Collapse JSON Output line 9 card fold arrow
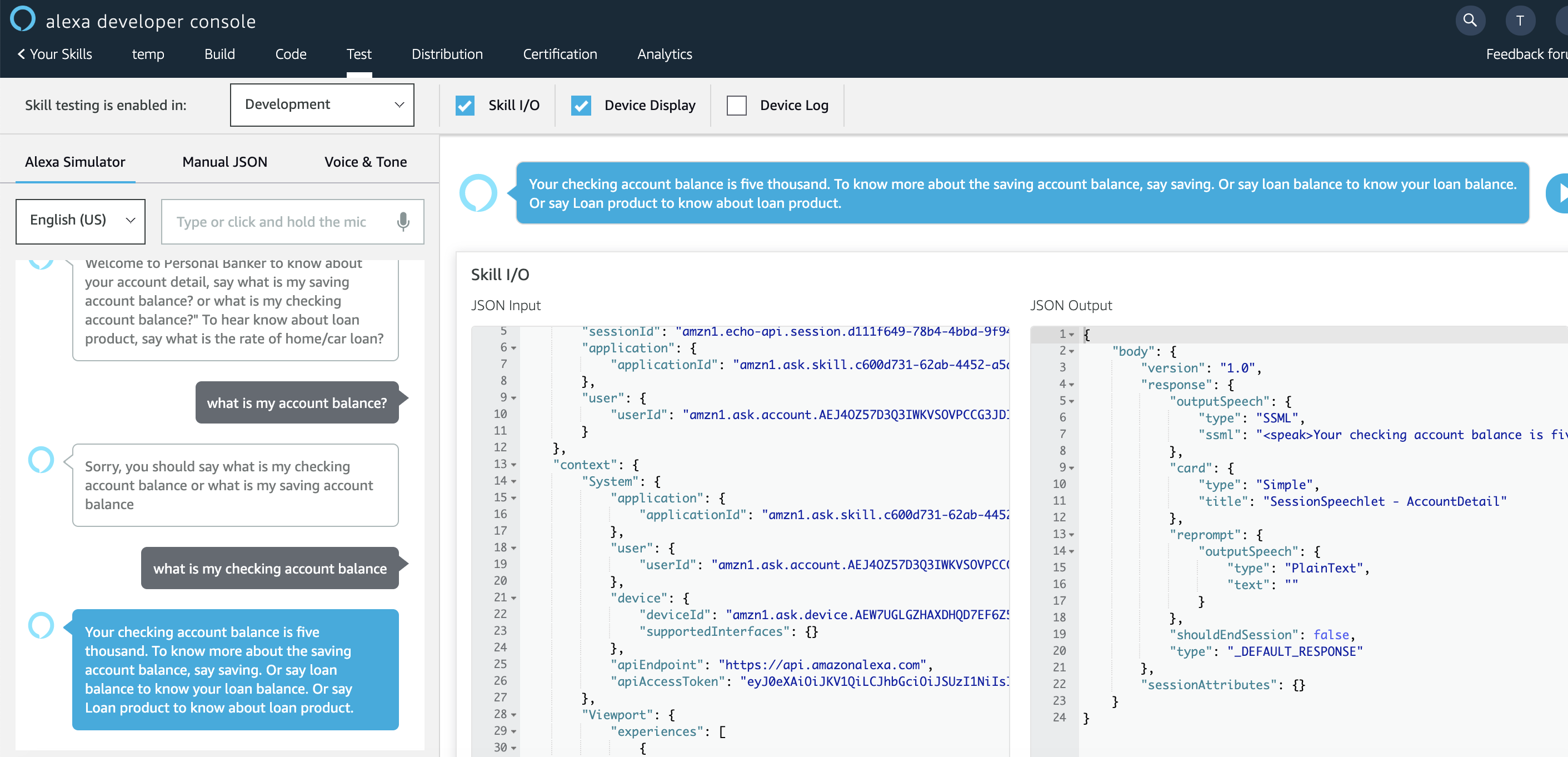The image size is (1568, 757). tap(1071, 469)
